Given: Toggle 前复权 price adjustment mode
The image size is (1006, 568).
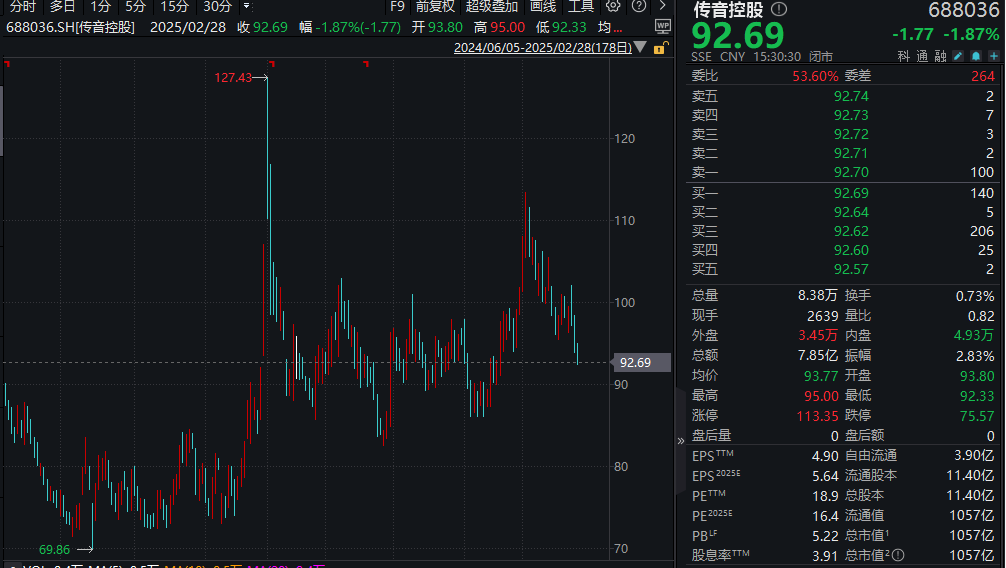Looking at the screenshot, I should tap(435, 6).
